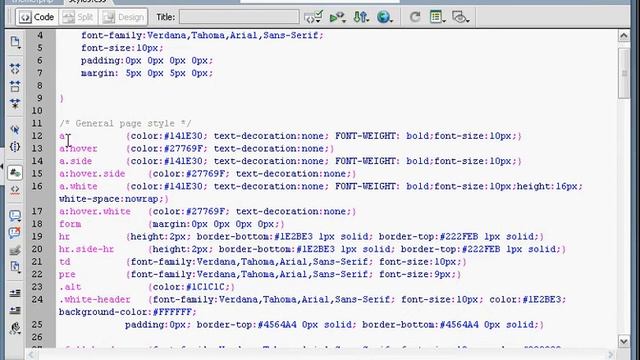Click the 'hr.side-hr' selector
The width and height of the screenshot is (640, 360).
[87, 249]
